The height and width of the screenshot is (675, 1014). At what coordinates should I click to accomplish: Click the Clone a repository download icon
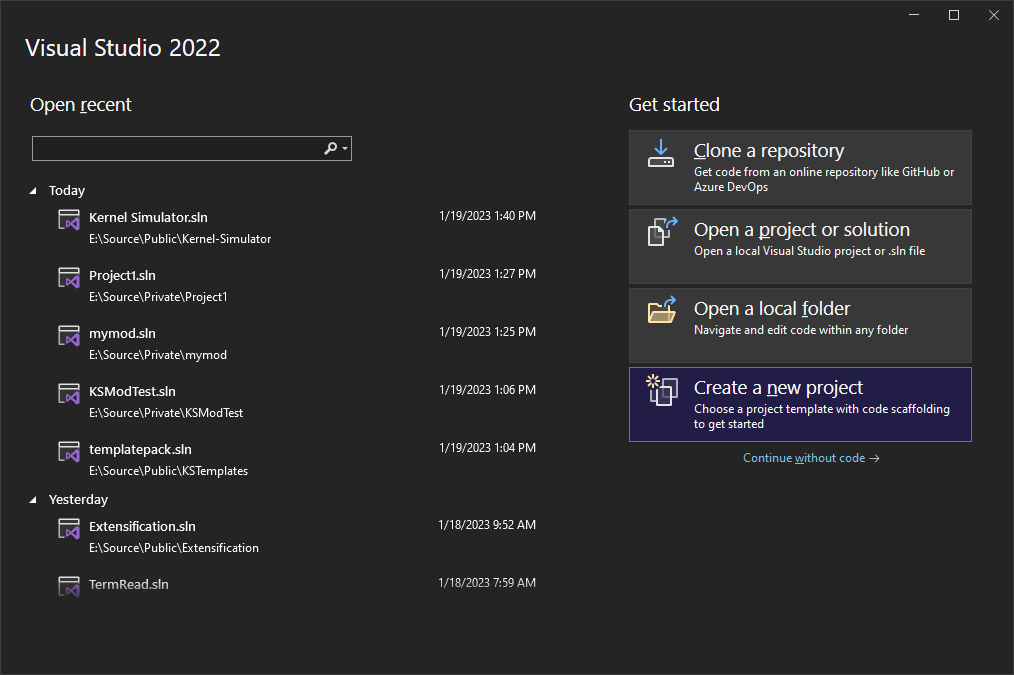click(661, 153)
